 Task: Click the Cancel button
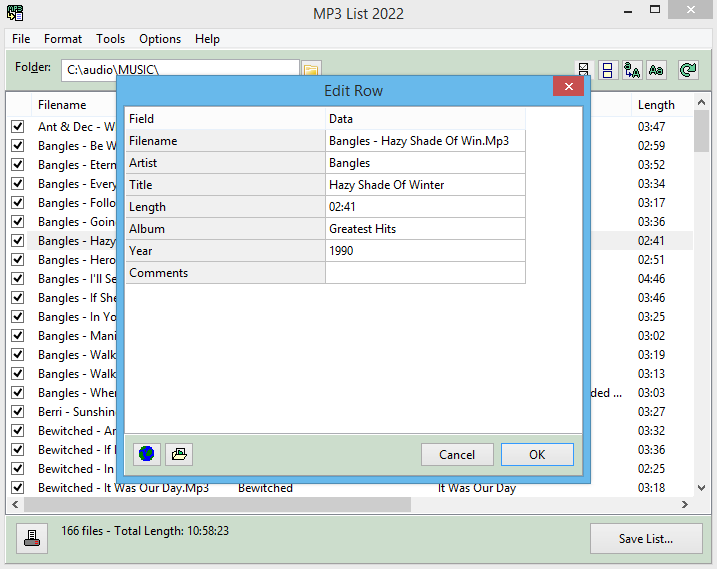(457, 455)
